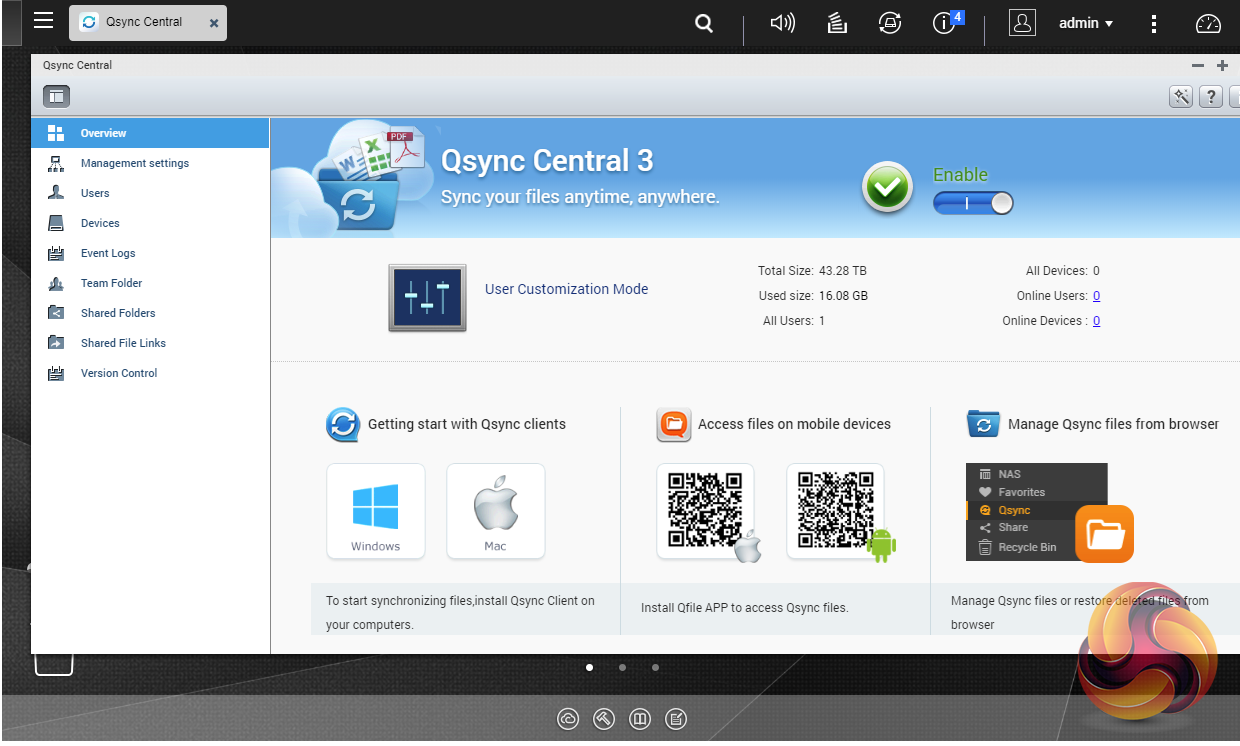Open the setup wizard wand icon
Screen dimensions: 1240x746
click(1181, 96)
